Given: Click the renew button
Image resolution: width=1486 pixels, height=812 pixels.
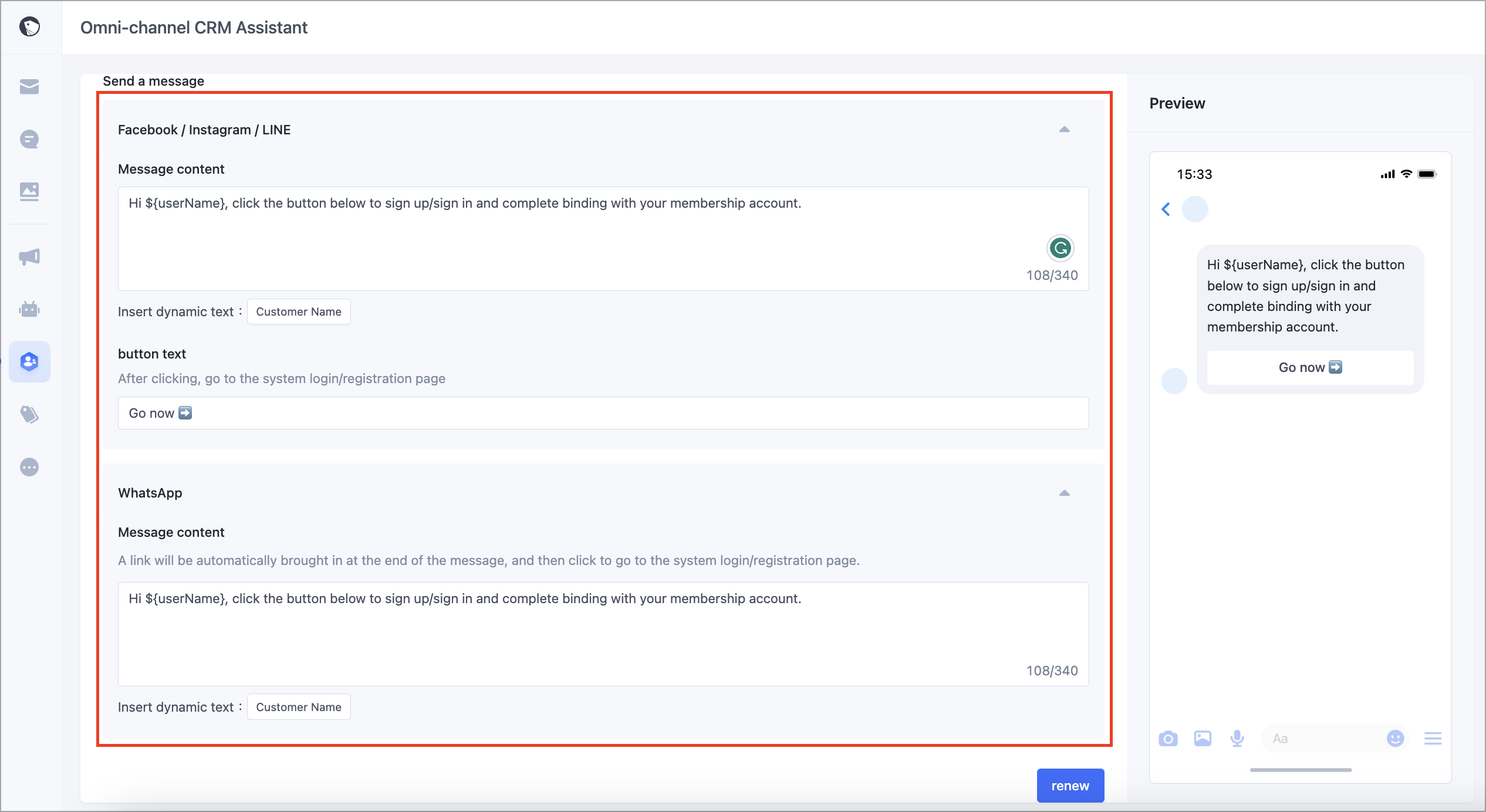Looking at the screenshot, I should (x=1070, y=786).
